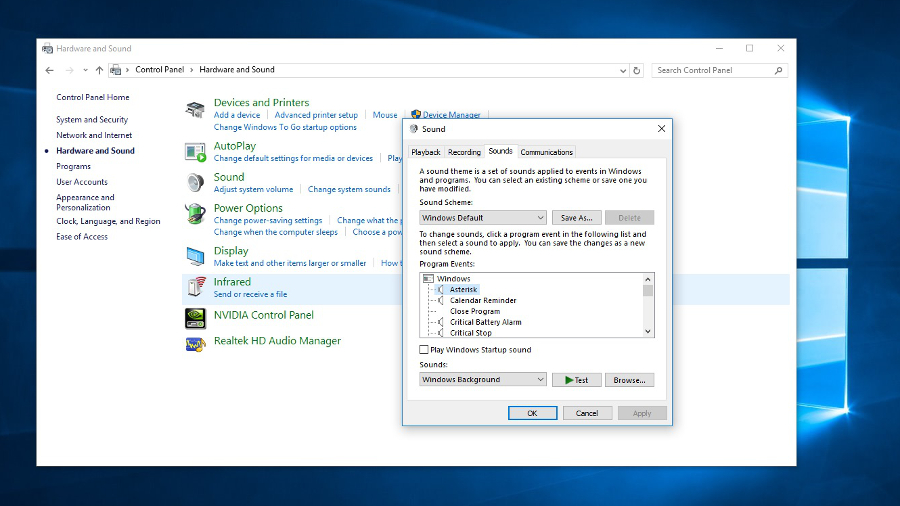Open Clock, Language, and Region sidebar link

pos(108,221)
